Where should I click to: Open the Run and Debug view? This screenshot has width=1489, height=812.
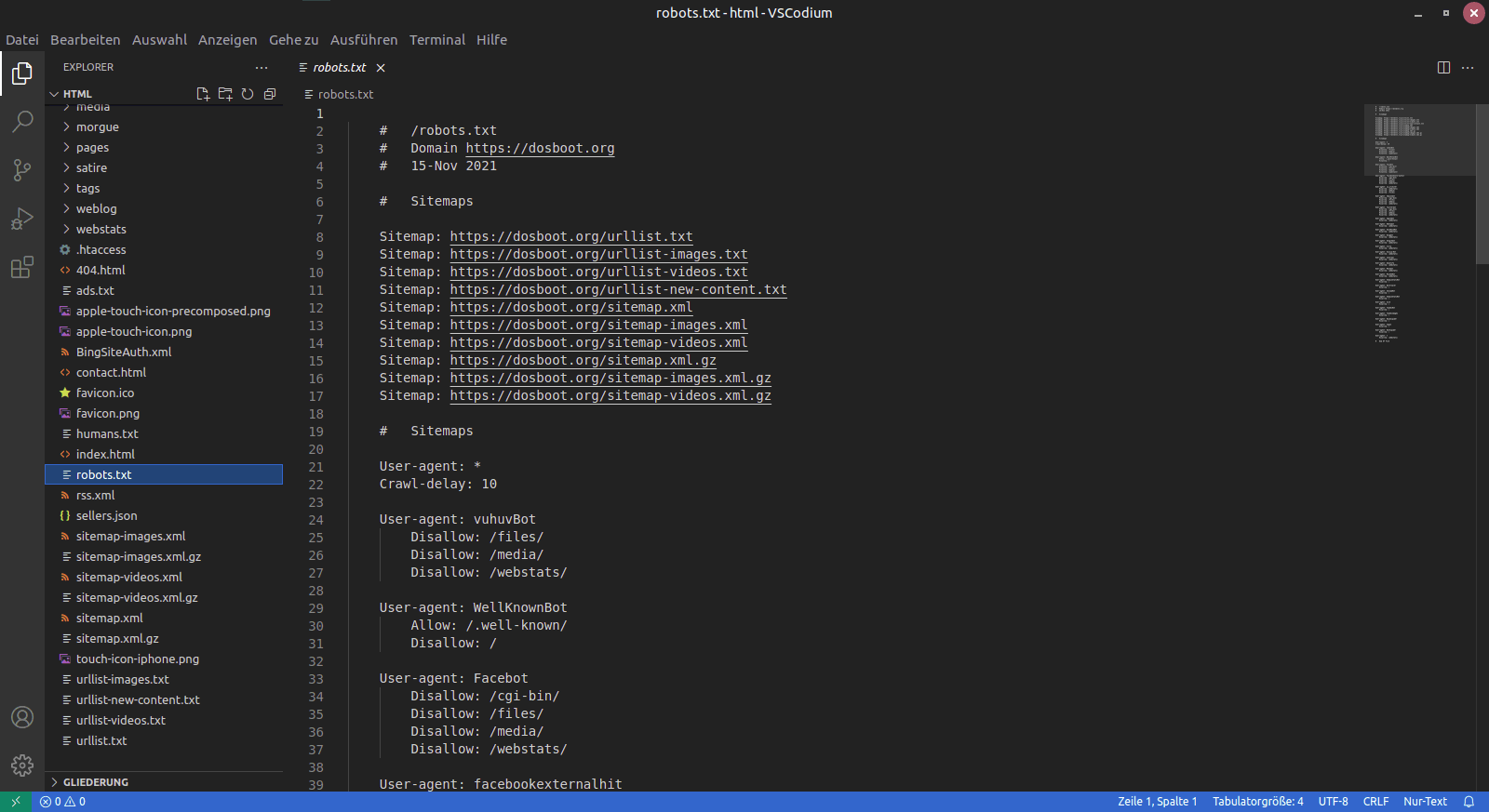[22, 219]
